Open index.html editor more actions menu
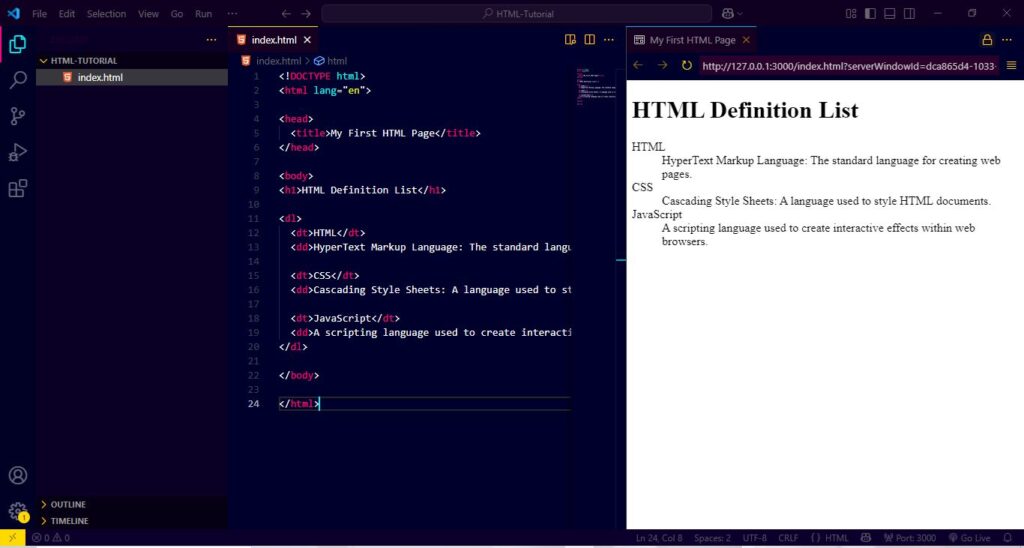 609,40
